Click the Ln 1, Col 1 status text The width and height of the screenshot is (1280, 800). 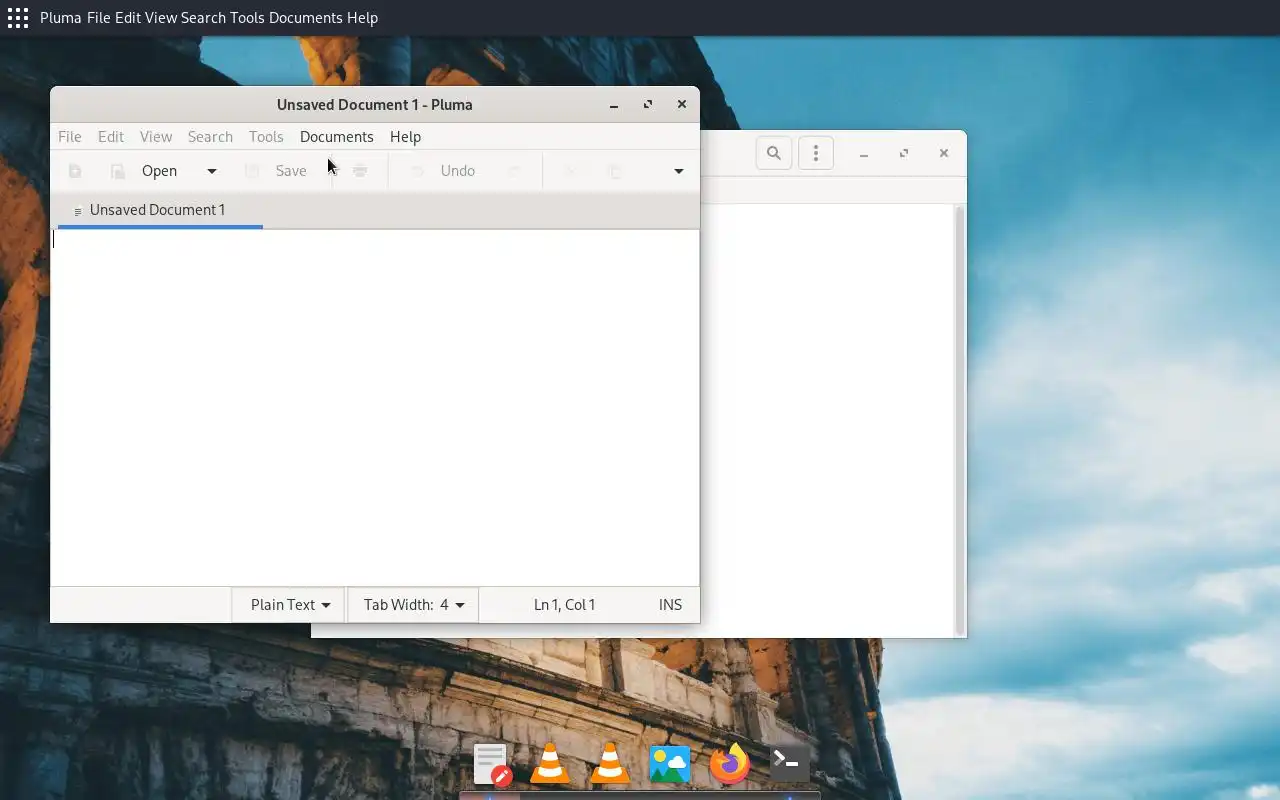click(x=564, y=605)
